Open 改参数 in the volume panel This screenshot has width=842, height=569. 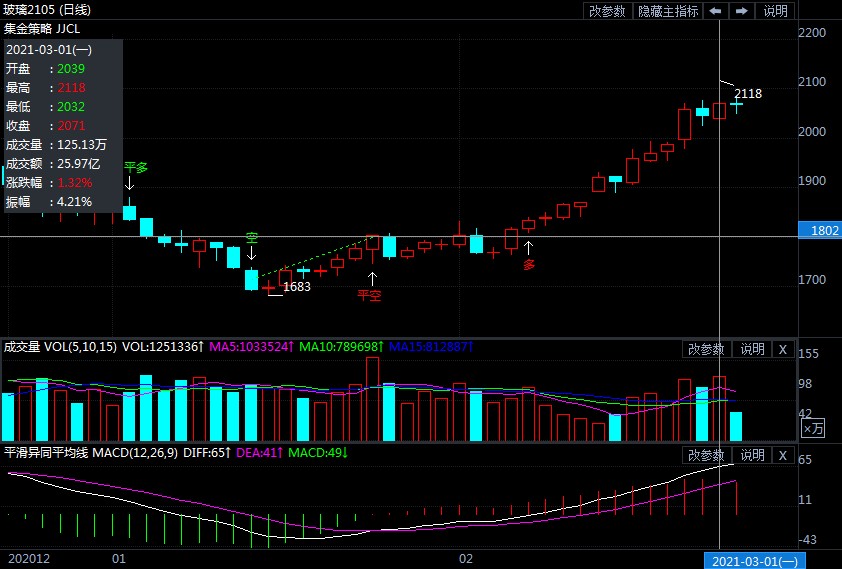pyautogui.click(x=706, y=349)
